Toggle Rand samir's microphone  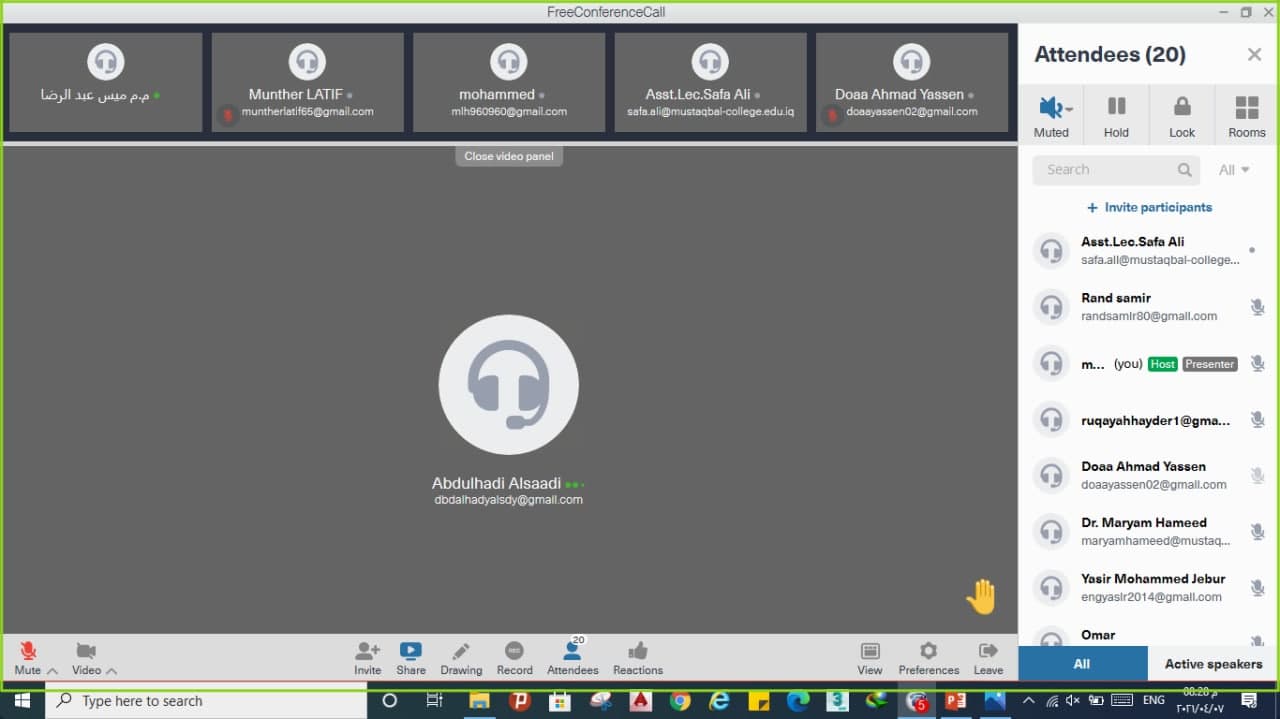coord(1257,306)
